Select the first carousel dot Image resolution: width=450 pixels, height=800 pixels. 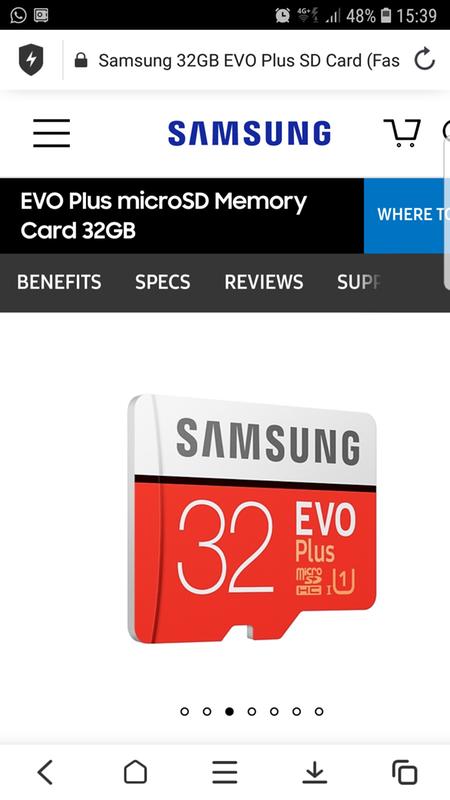[x=185, y=711]
